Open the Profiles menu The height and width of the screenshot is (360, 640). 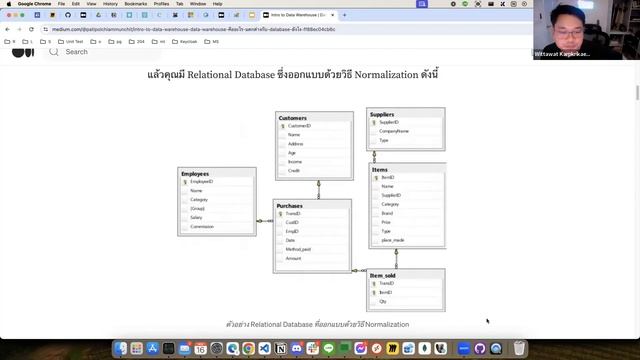(x=161, y=4)
